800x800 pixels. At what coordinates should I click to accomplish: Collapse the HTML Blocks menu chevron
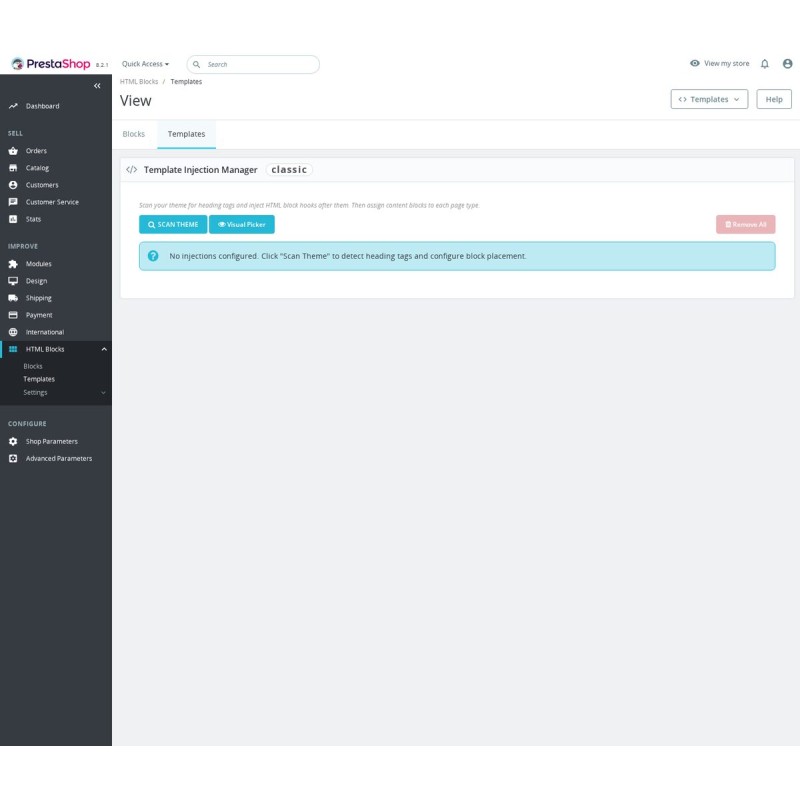point(104,349)
